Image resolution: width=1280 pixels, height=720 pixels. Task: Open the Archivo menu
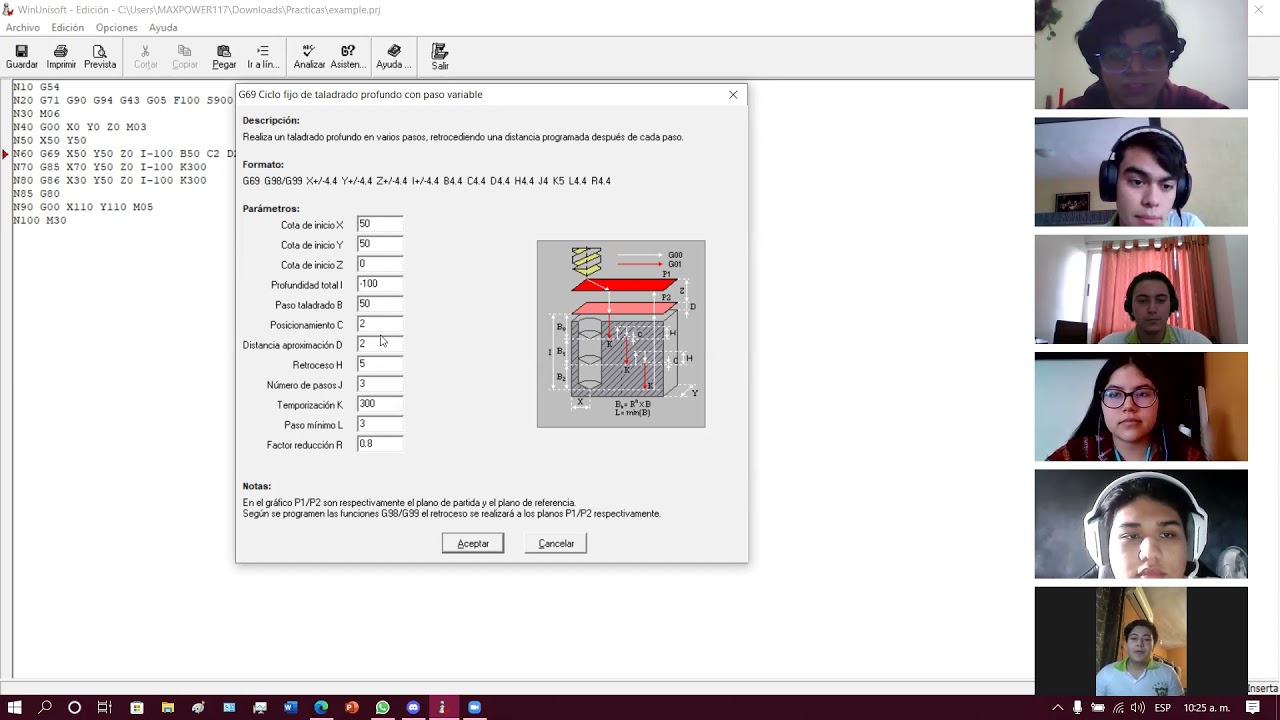click(23, 28)
